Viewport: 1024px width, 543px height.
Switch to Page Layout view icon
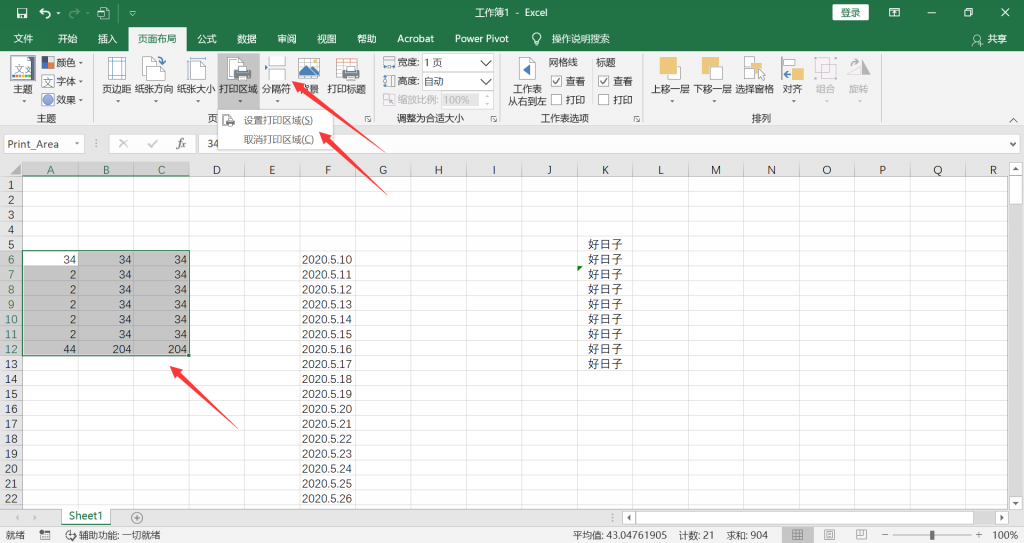(x=829, y=535)
